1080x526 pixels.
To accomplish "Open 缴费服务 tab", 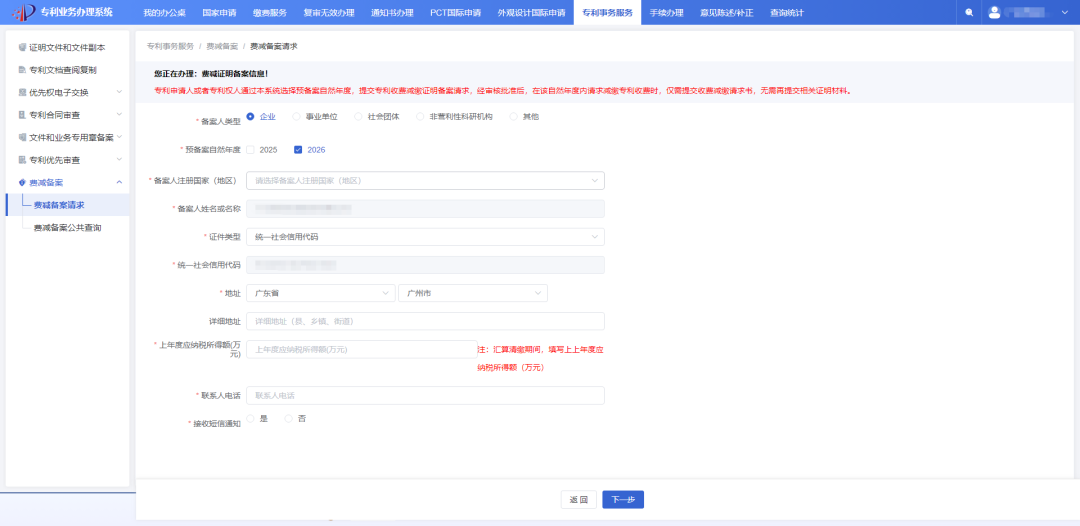I will [x=270, y=12].
